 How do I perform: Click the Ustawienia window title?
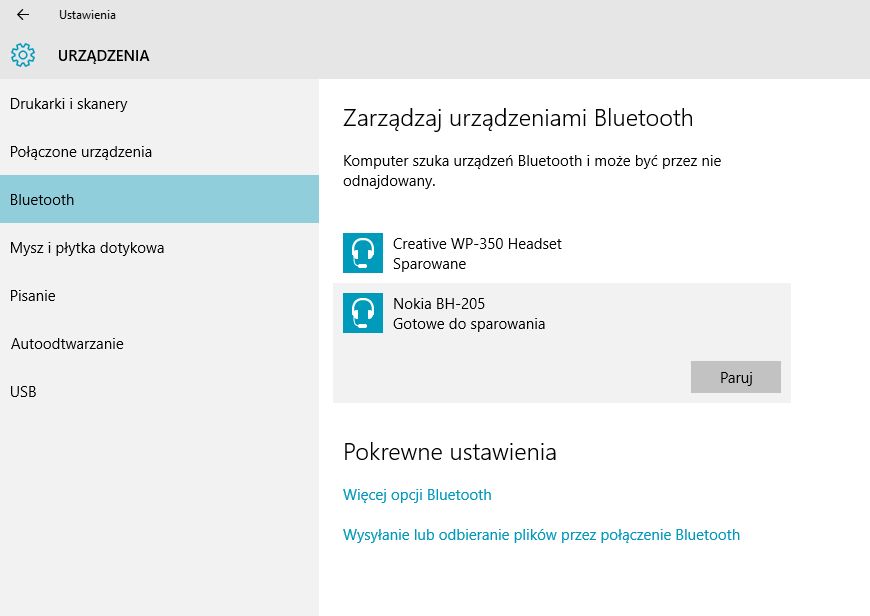tap(87, 15)
